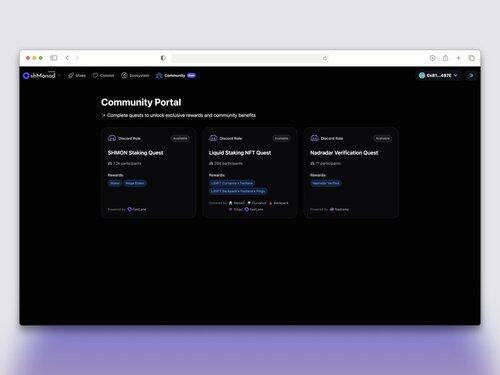Reload the page with refresh icon
This screenshot has width=500, height=375.
point(325,59)
